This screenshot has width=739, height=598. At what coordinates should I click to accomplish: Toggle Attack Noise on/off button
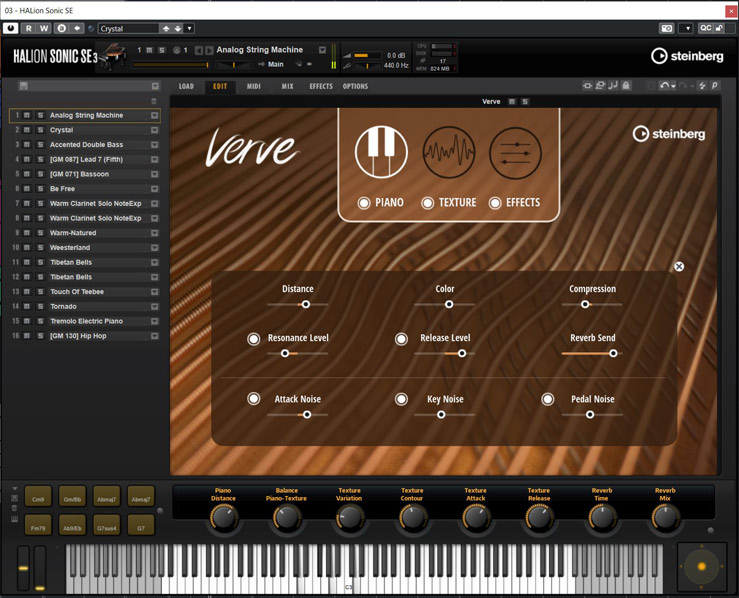(254, 399)
